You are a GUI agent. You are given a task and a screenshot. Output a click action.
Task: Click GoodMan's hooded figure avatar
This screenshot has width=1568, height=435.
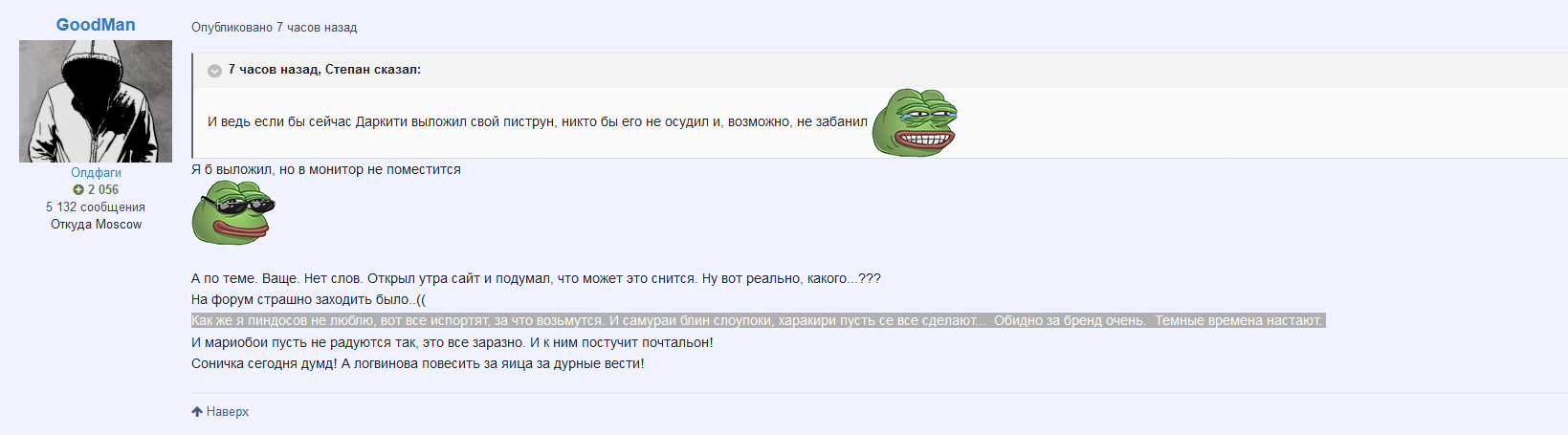coord(96,101)
